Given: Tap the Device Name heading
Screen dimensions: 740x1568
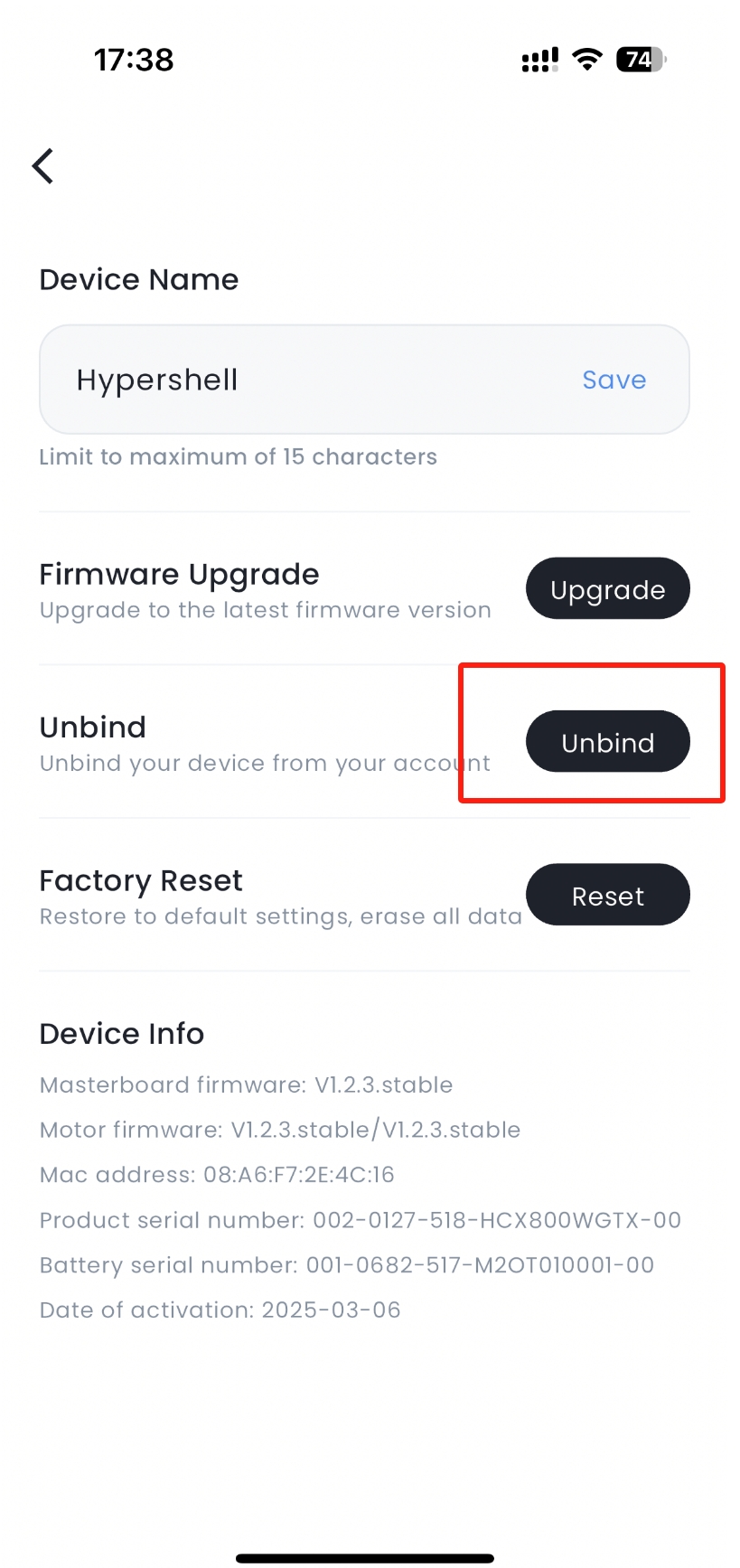Looking at the screenshot, I should point(139,280).
